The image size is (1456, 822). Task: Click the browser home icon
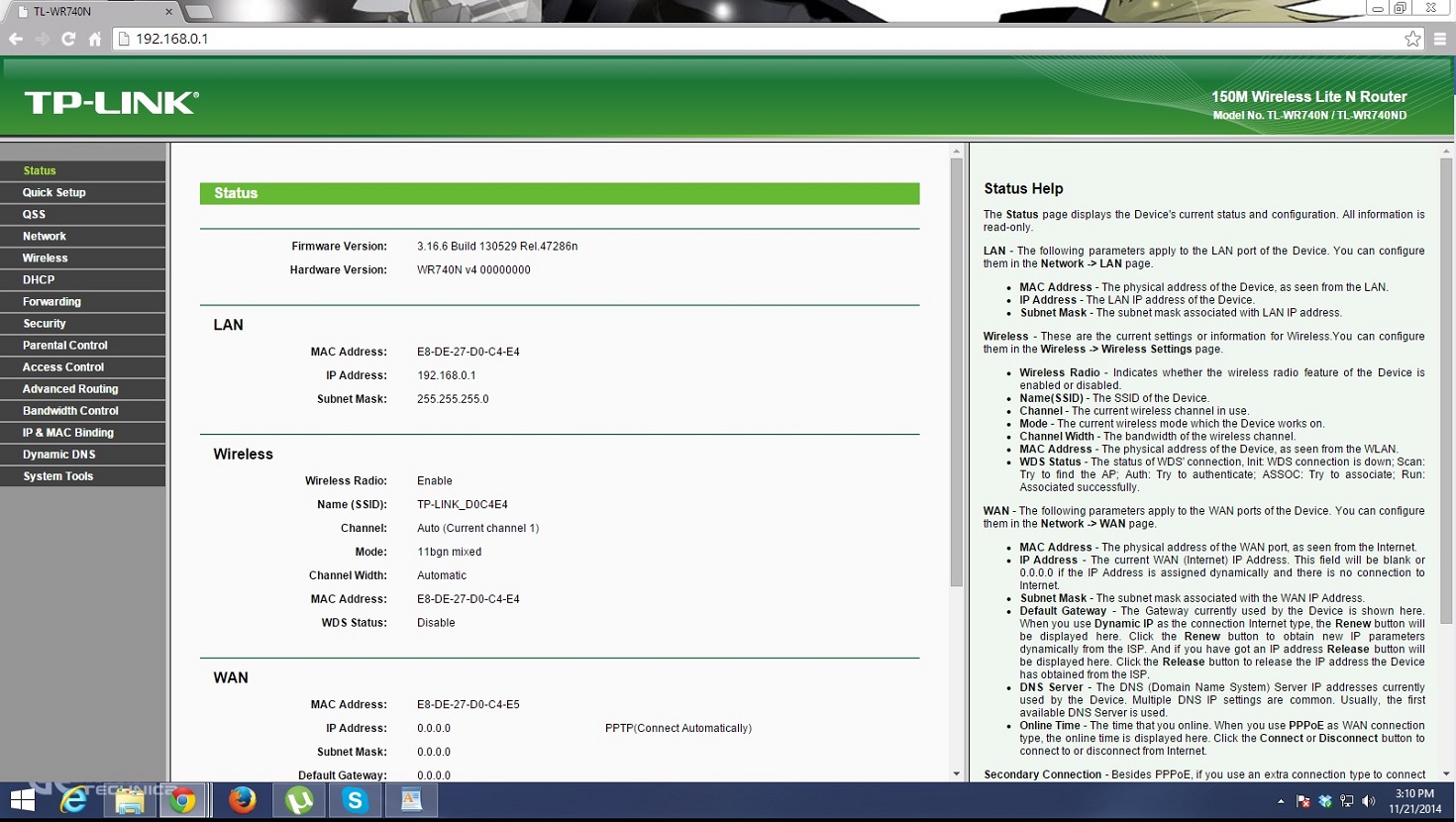[x=95, y=39]
